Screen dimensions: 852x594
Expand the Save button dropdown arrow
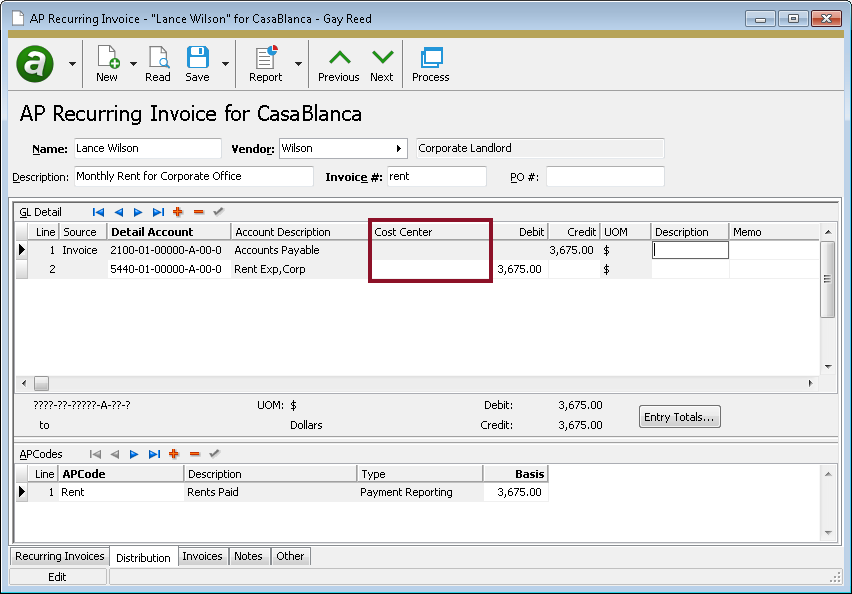pyautogui.click(x=225, y=63)
